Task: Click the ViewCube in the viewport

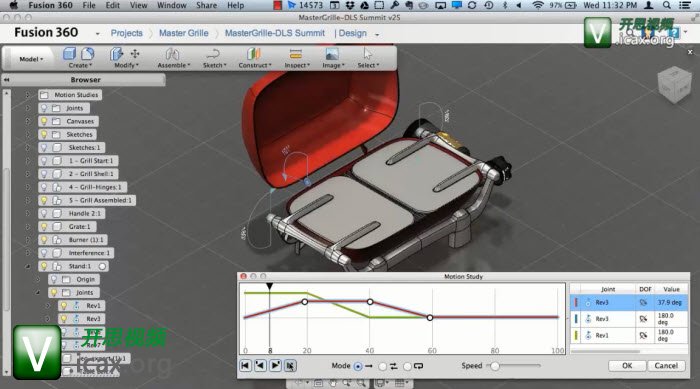Action: coord(674,85)
